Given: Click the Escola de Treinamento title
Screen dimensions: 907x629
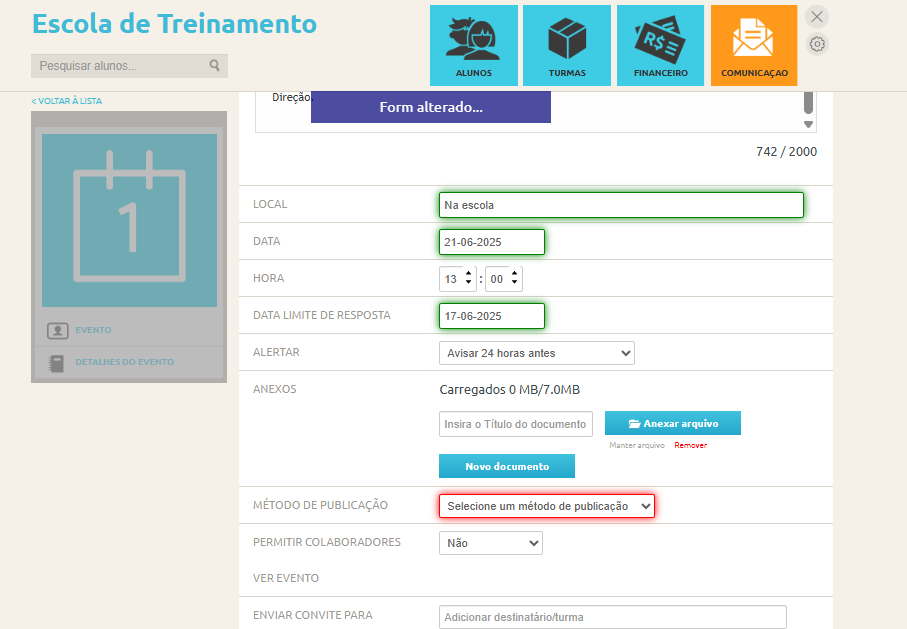Looking at the screenshot, I should (175, 24).
